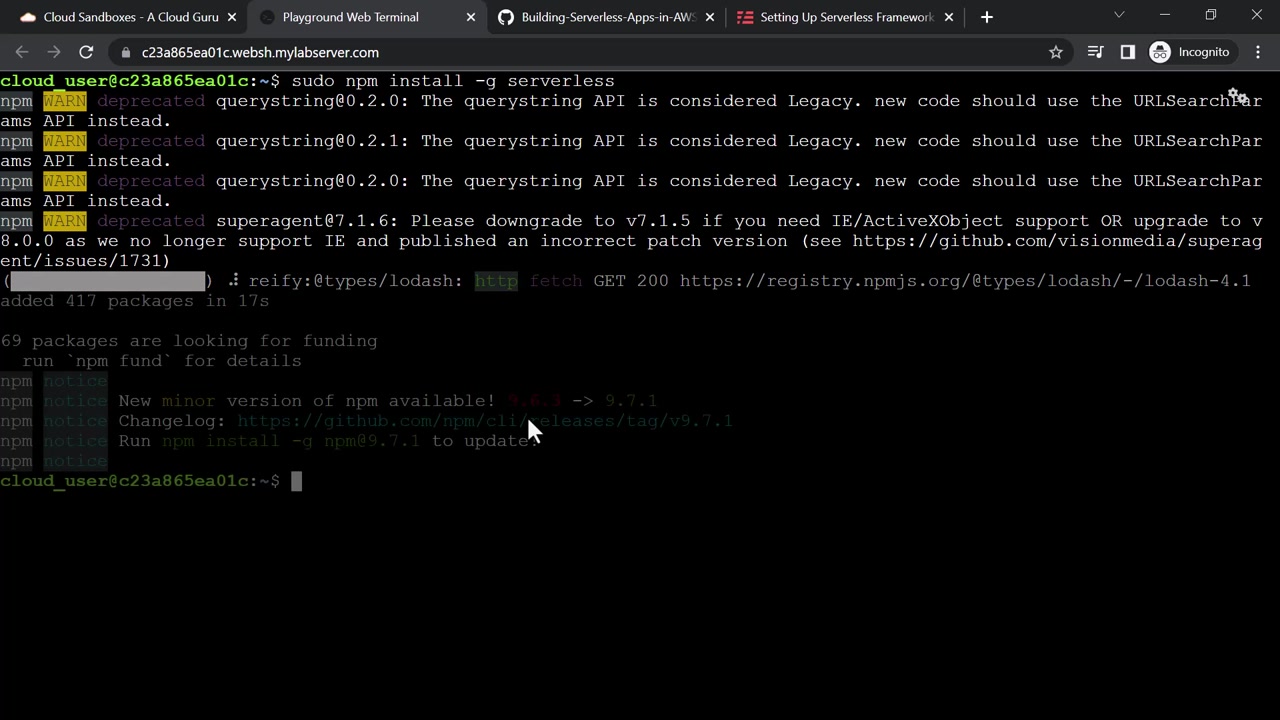Switch to Cloud Sandboxes tab
This screenshot has width=1280, height=720.
119,17
